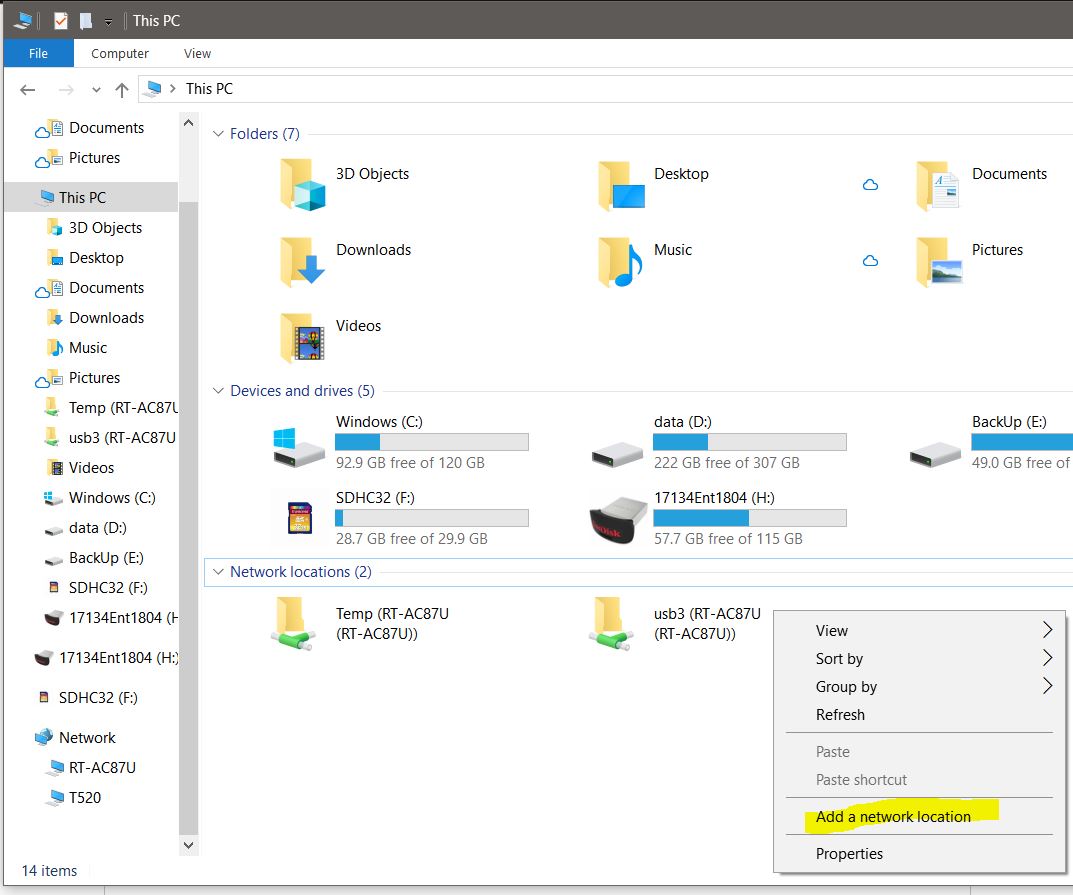Image resolution: width=1073 pixels, height=895 pixels.
Task: Select the SDHC32 (F:) SD card icon
Action: 300,518
